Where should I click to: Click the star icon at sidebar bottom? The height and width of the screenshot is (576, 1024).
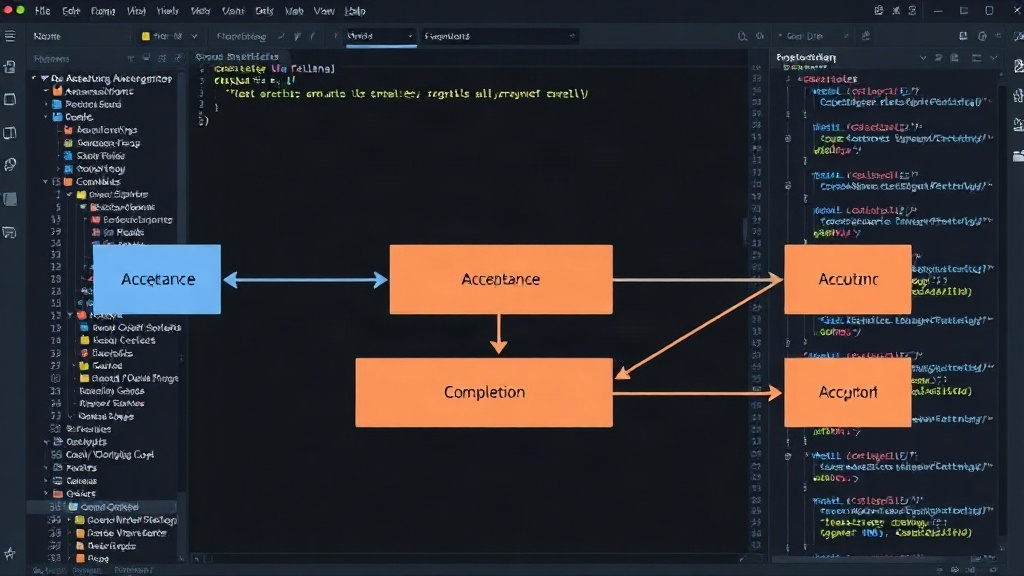click(10, 554)
